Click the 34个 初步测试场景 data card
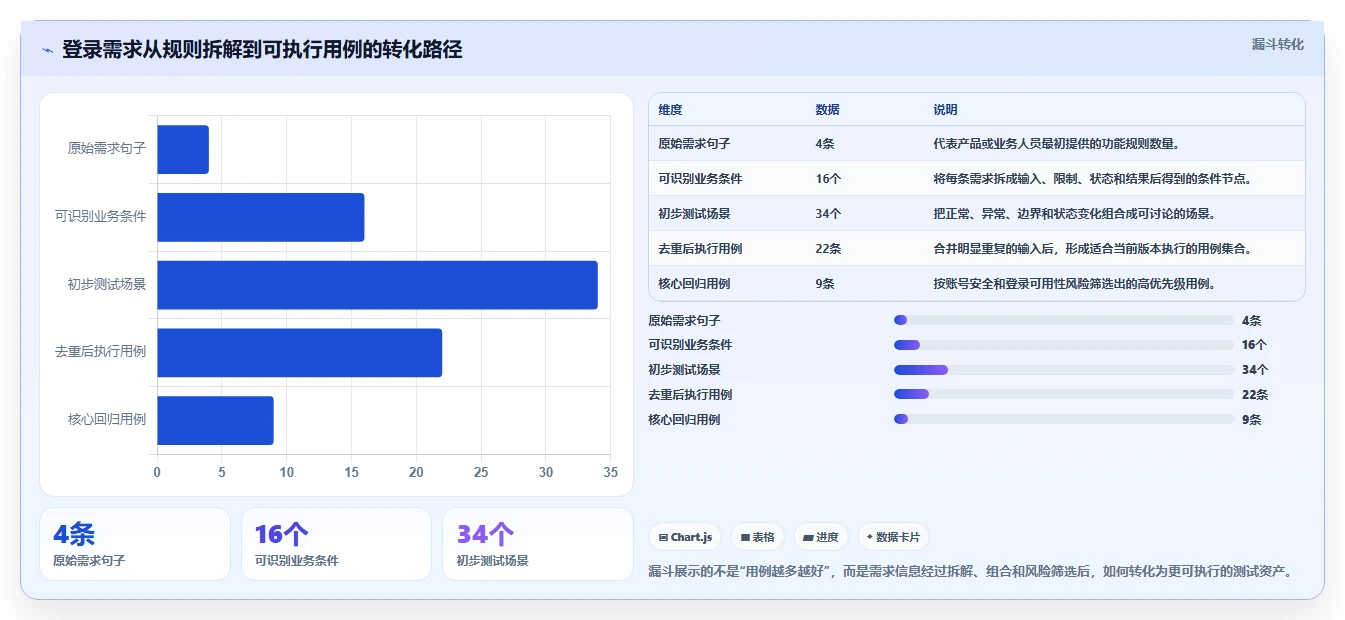Image resolution: width=1345 pixels, height=620 pixels. (538, 544)
